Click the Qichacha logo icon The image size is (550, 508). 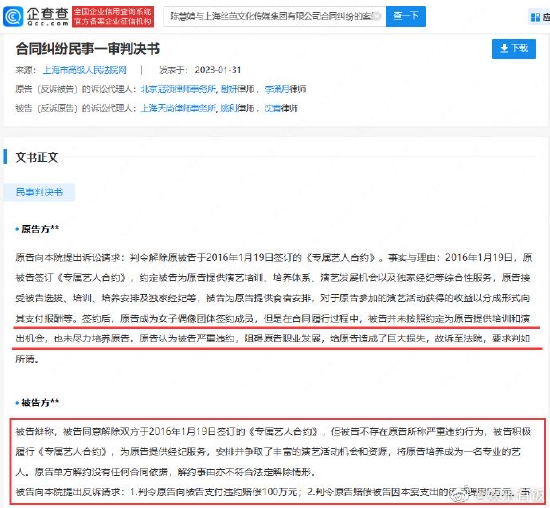click(13, 16)
